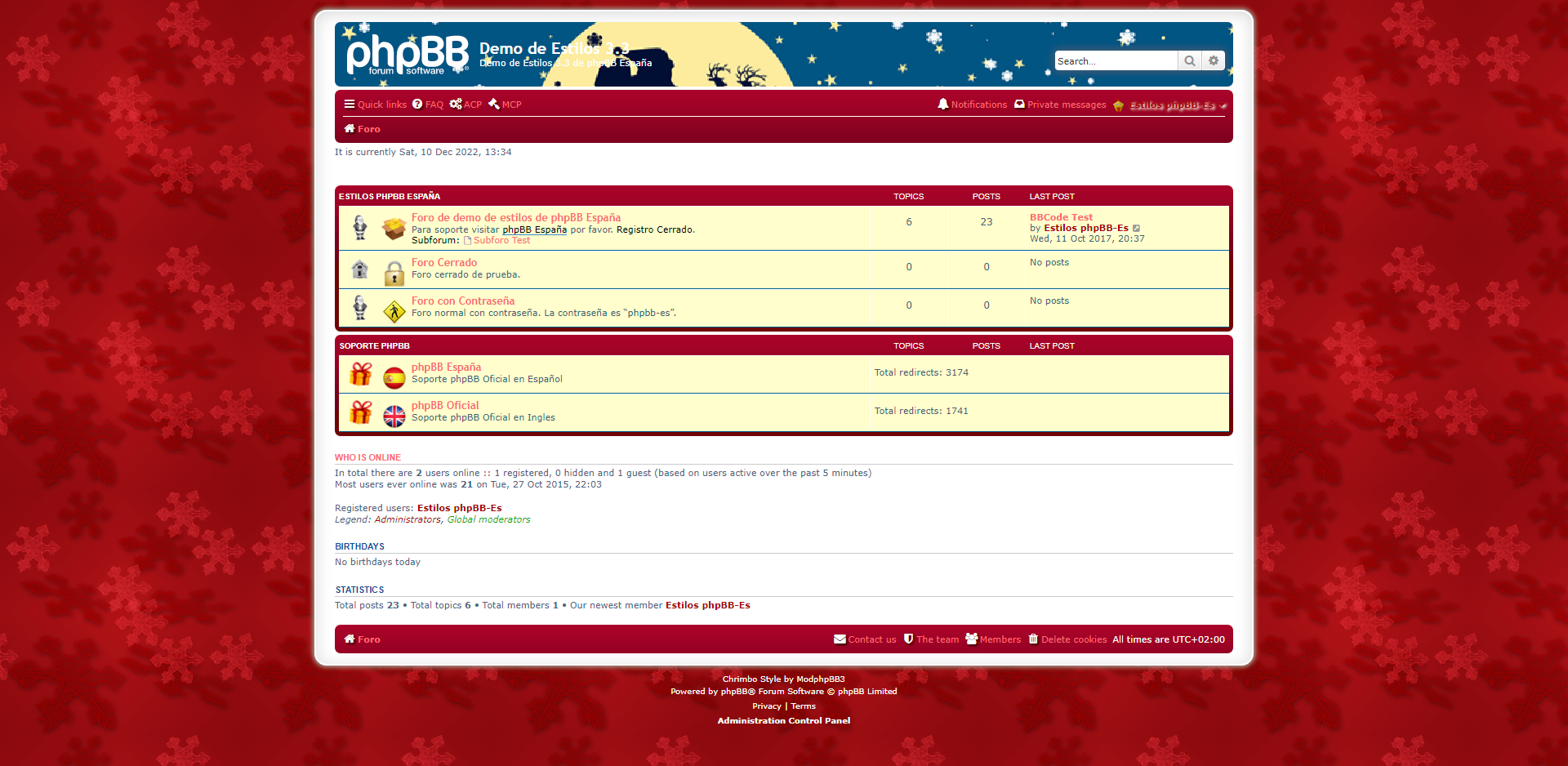Open the Notifications dropdown
The height and width of the screenshot is (766, 1568).
point(972,105)
